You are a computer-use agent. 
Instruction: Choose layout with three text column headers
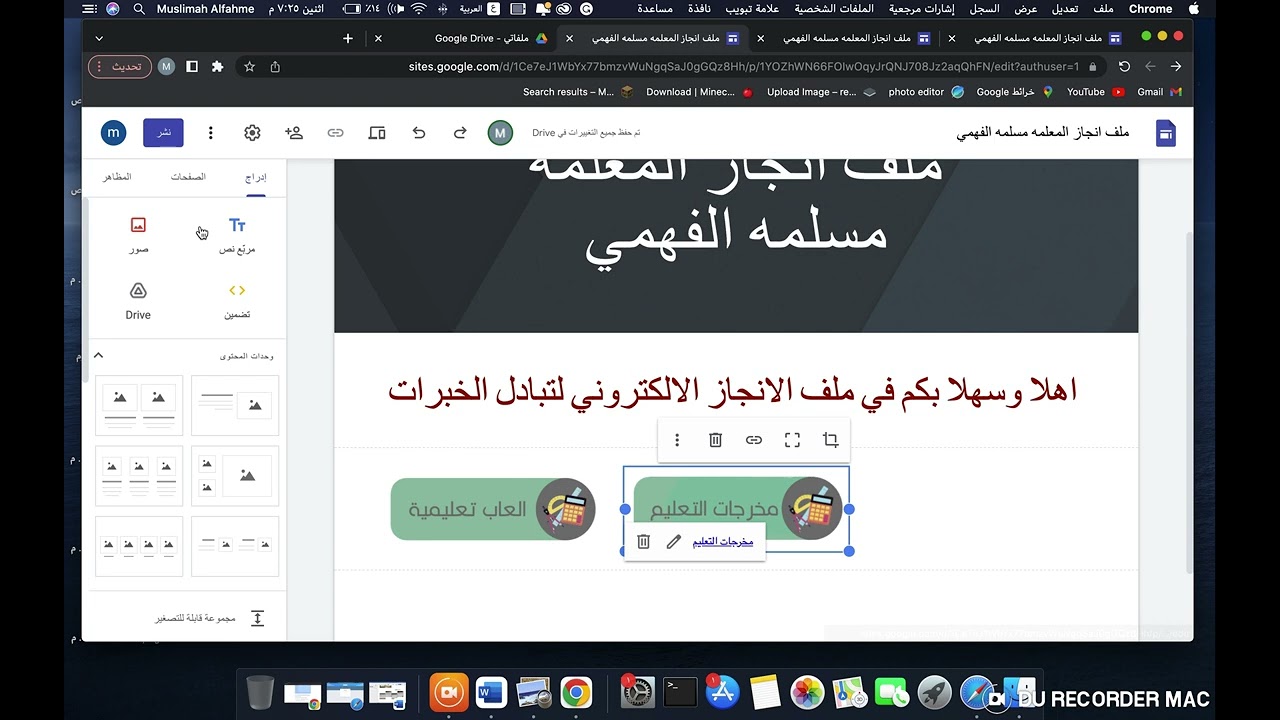pos(235,546)
